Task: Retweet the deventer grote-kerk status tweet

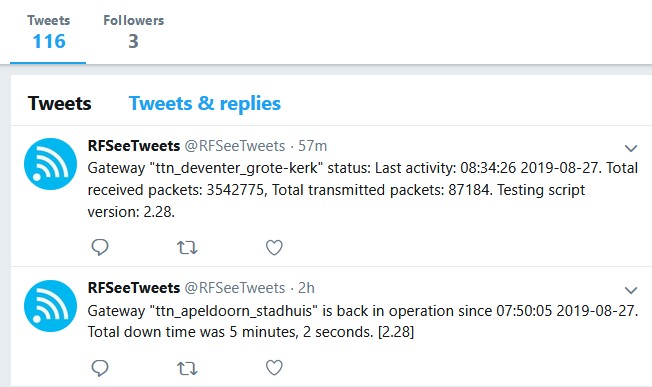Action: pos(187,248)
